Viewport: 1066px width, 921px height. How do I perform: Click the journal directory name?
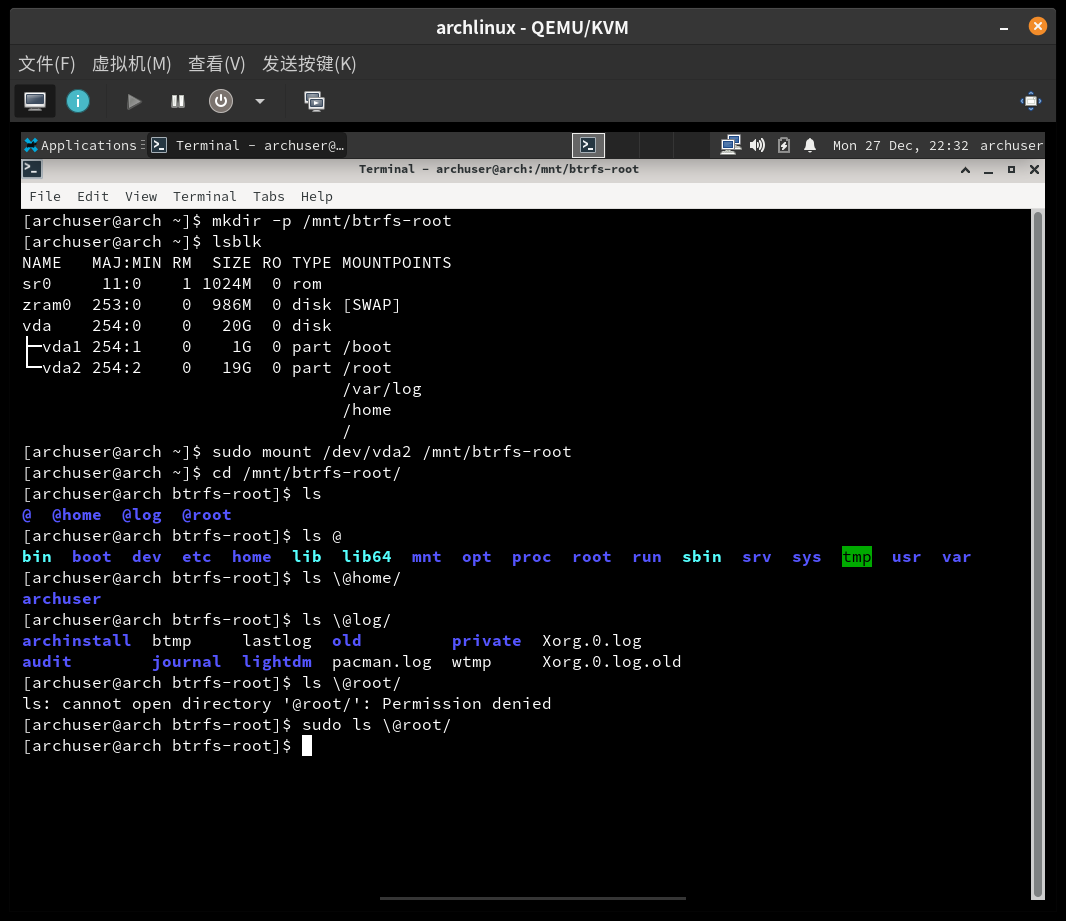pyautogui.click(x=186, y=662)
